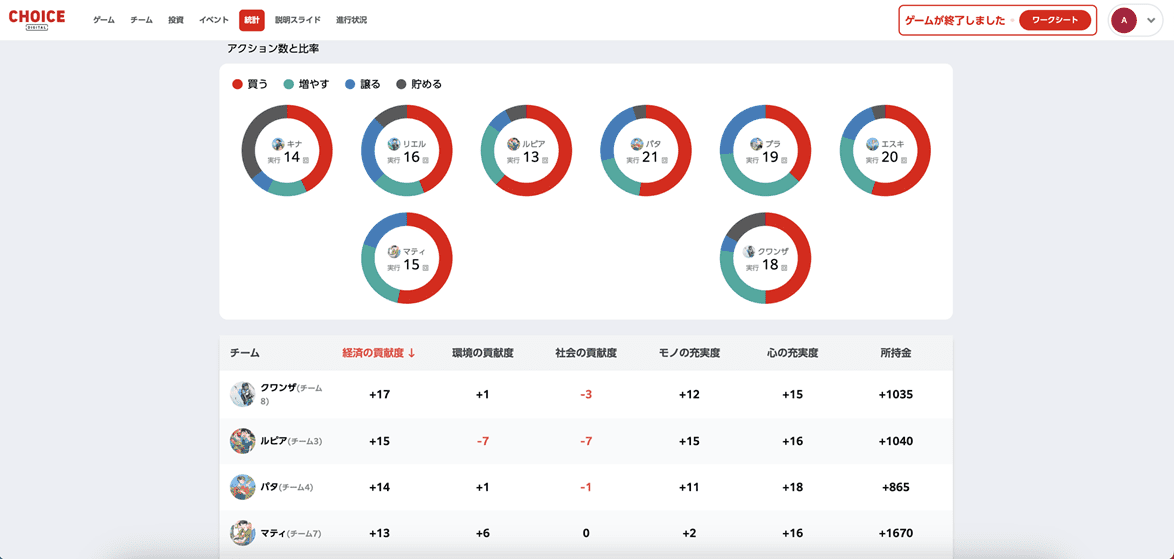The image size is (1174, 559).
Task: Click the 貯める grey legend swatch
Action: 402,85
